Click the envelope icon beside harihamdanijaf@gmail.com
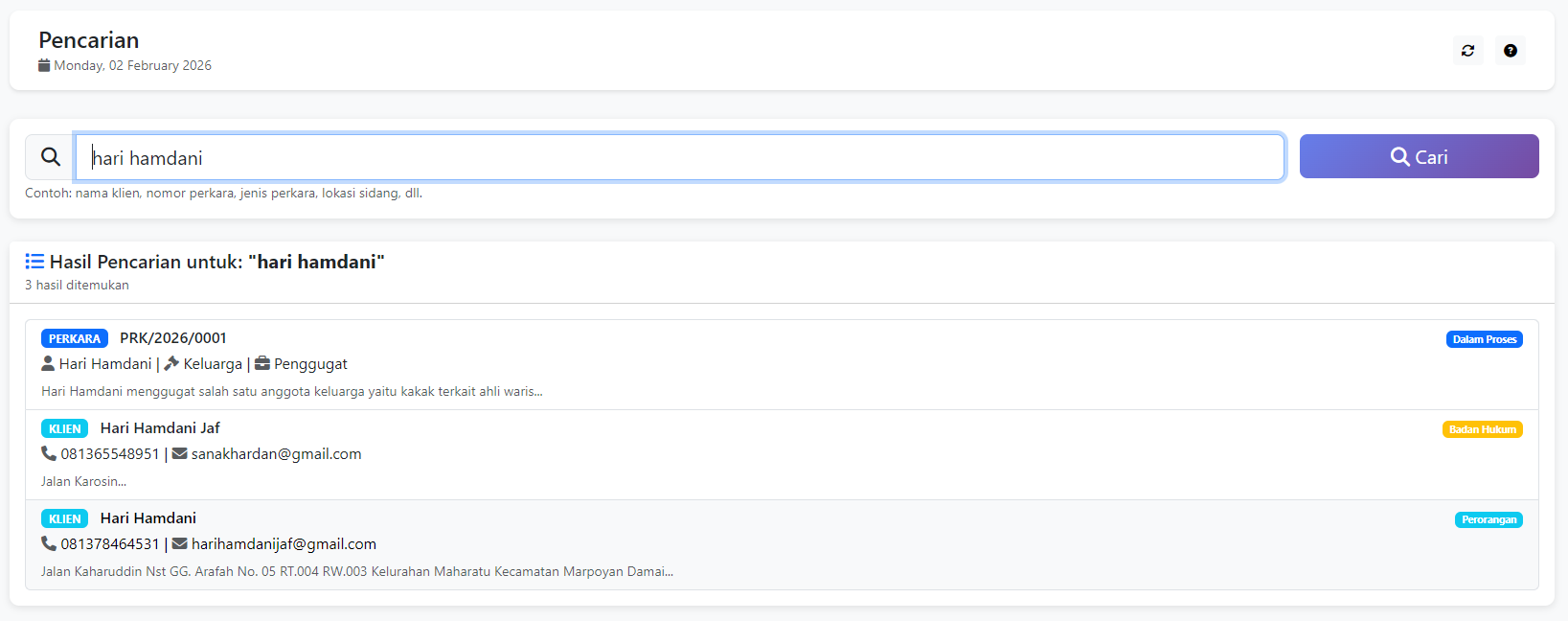The width and height of the screenshot is (1568, 621). point(179,543)
